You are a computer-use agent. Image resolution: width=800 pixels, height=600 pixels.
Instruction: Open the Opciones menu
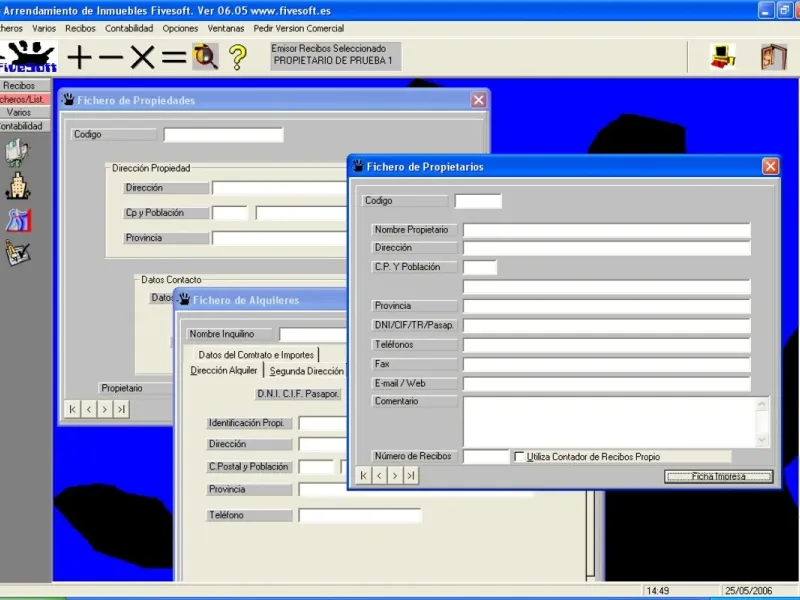coord(180,29)
